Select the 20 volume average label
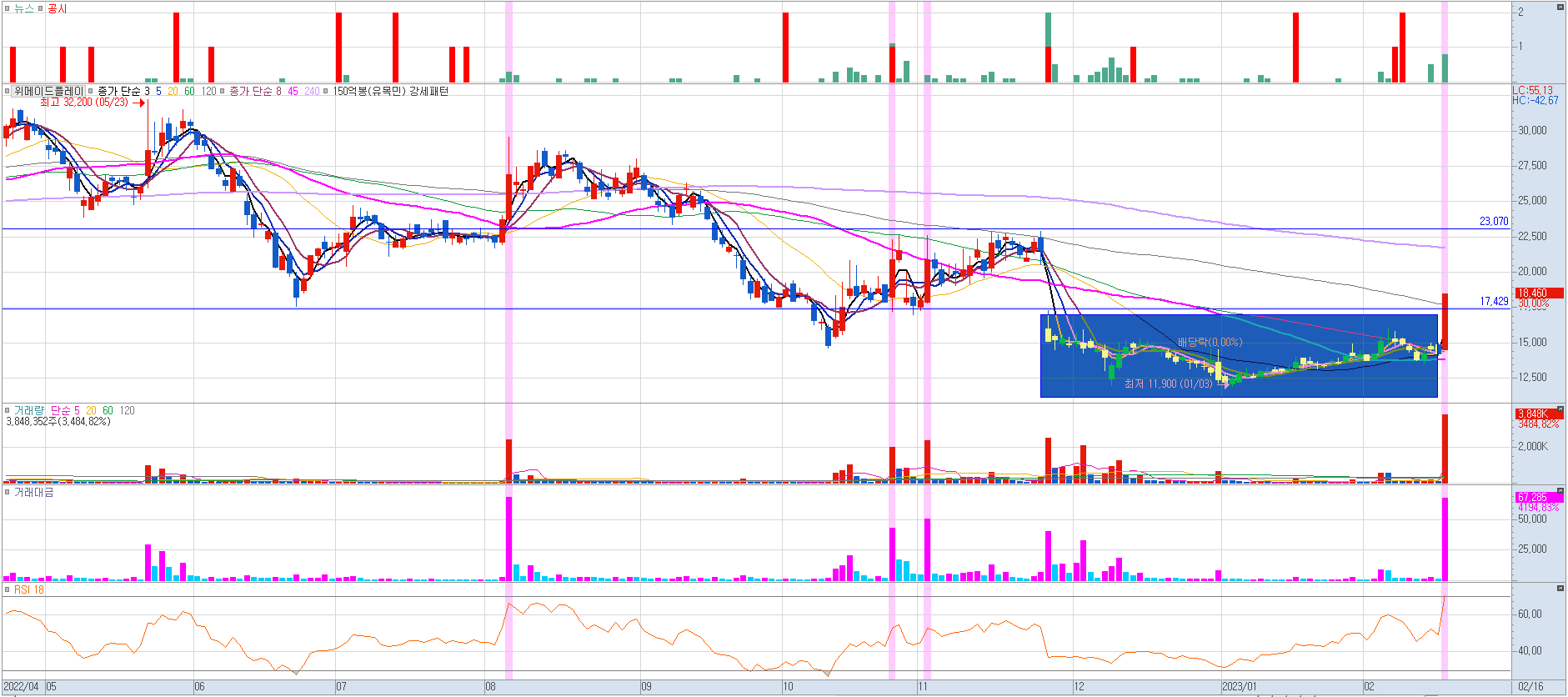This screenshot has width=1568, height=697. click(91, 410)
